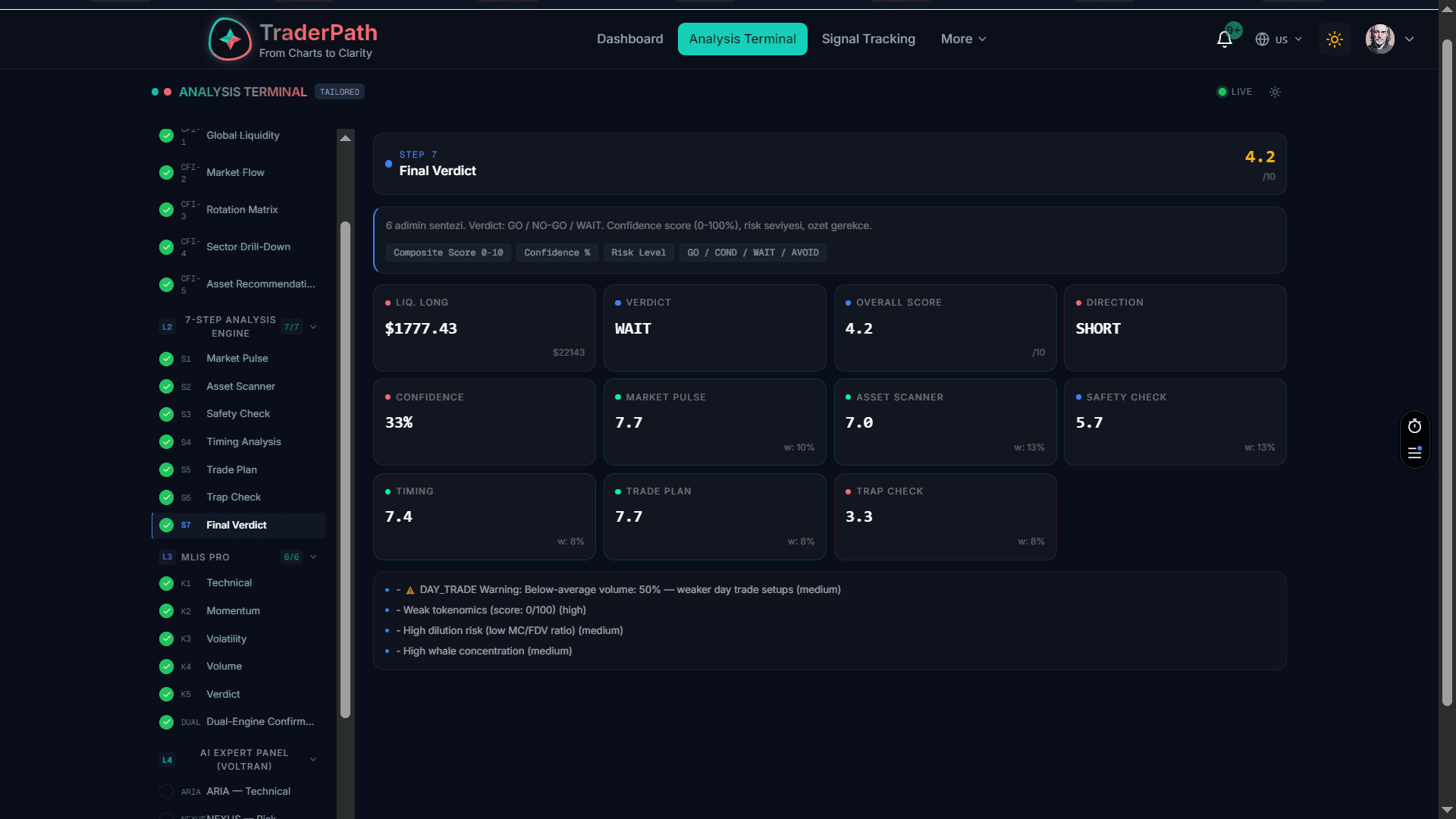Open the DIRECTION SHORT card
Image resolution: width=1456 pixels, height=819 pixels.
click(x=1175, y=328)
